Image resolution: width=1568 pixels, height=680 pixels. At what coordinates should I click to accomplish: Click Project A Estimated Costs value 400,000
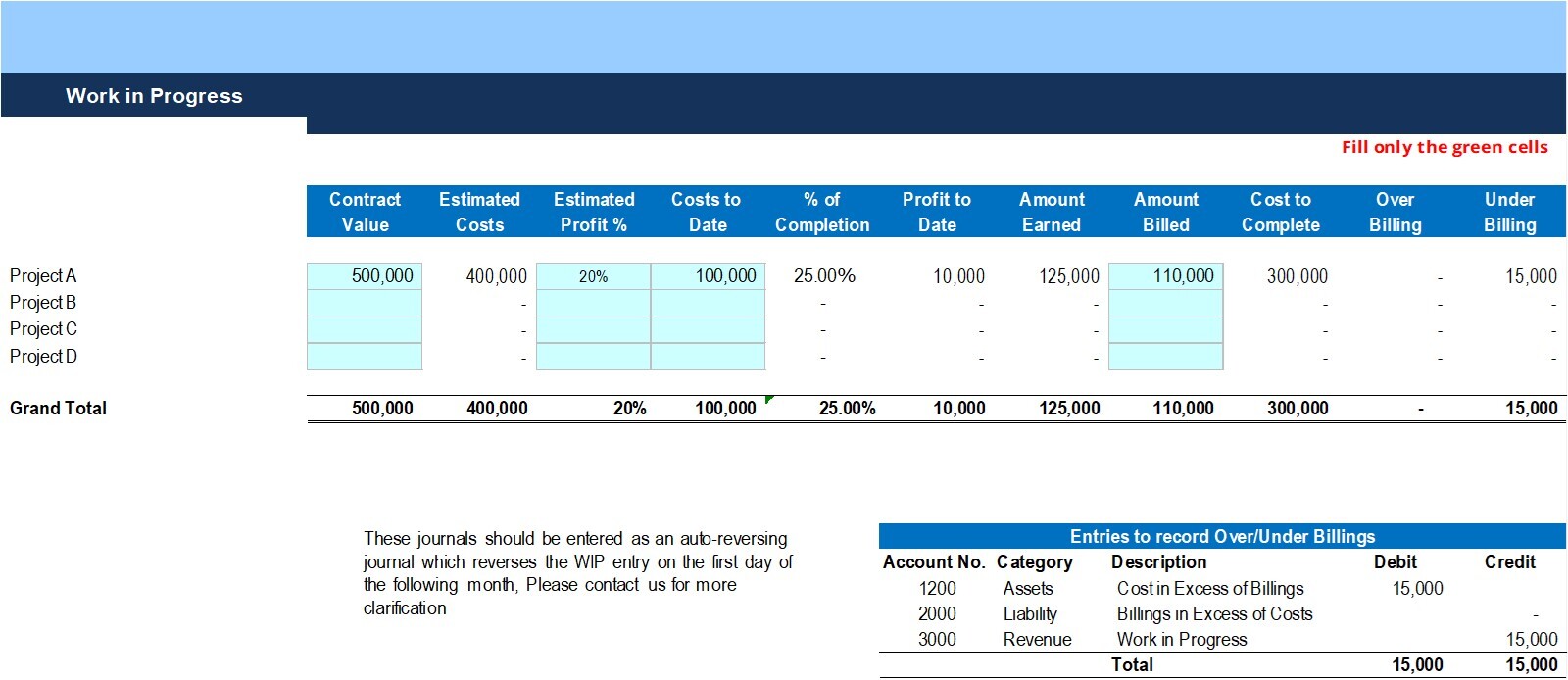coord(497,277)
